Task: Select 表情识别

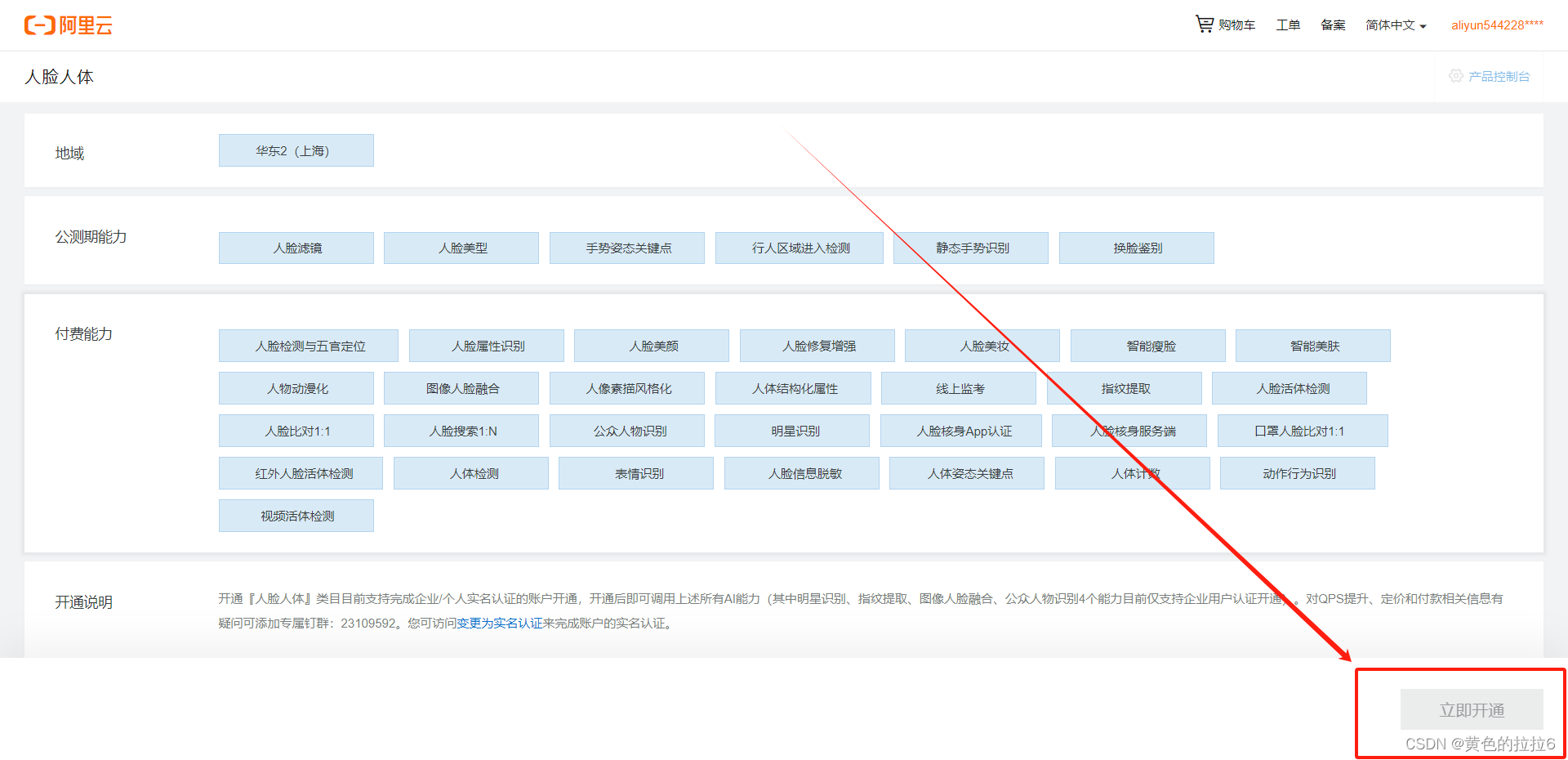Action: (x=636, y=473)
